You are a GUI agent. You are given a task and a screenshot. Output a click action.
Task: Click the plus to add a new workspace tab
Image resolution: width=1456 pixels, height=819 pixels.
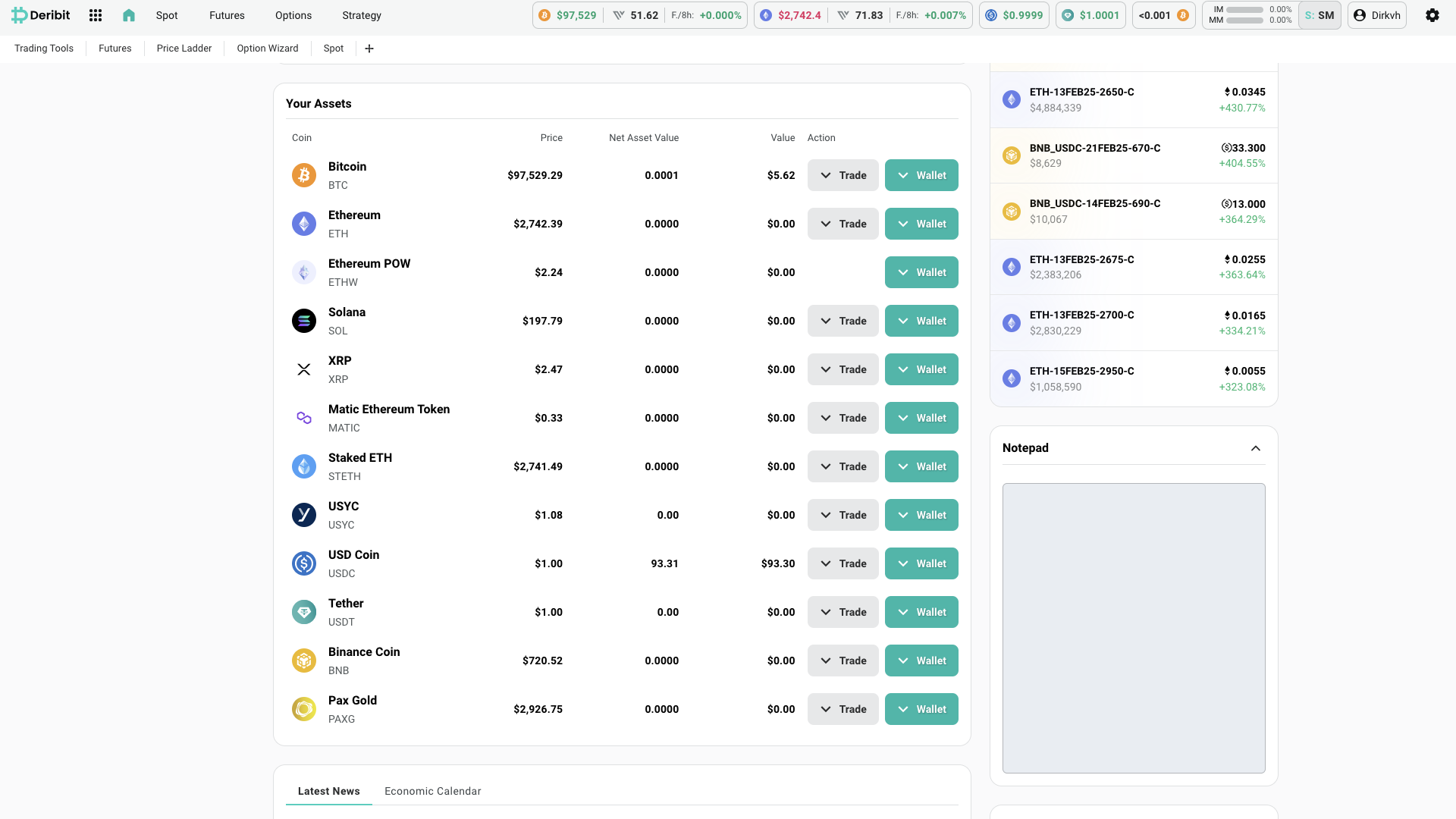tap(369, 48)
